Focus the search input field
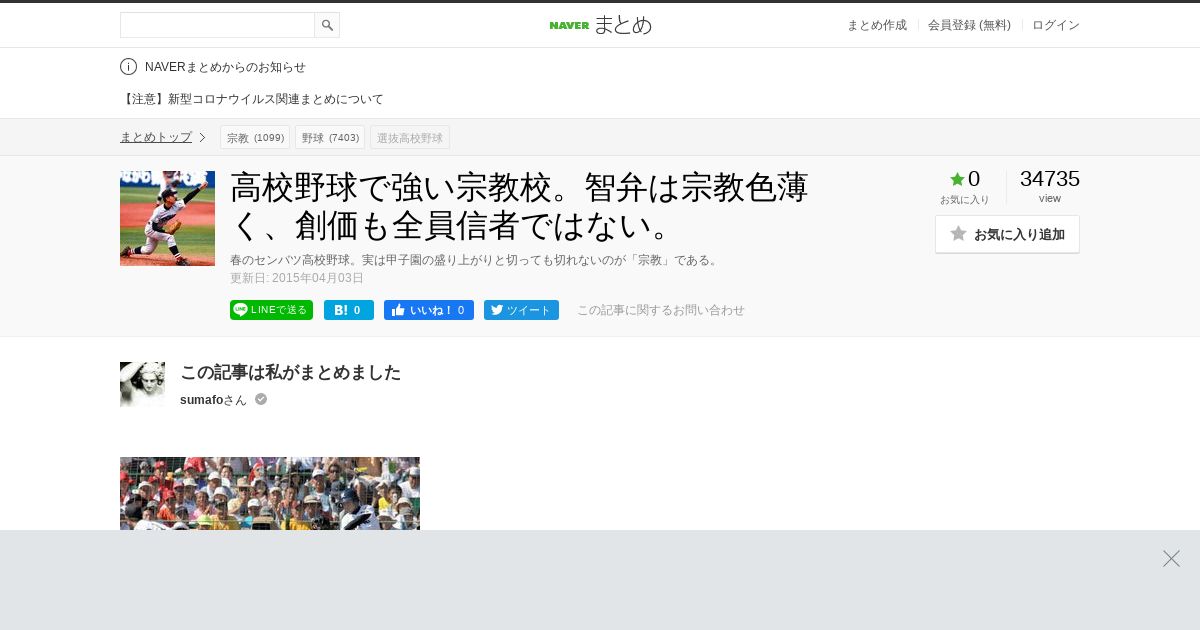Image resolution: width=1200 pixels, height=630 pixels. click(217, 25)
